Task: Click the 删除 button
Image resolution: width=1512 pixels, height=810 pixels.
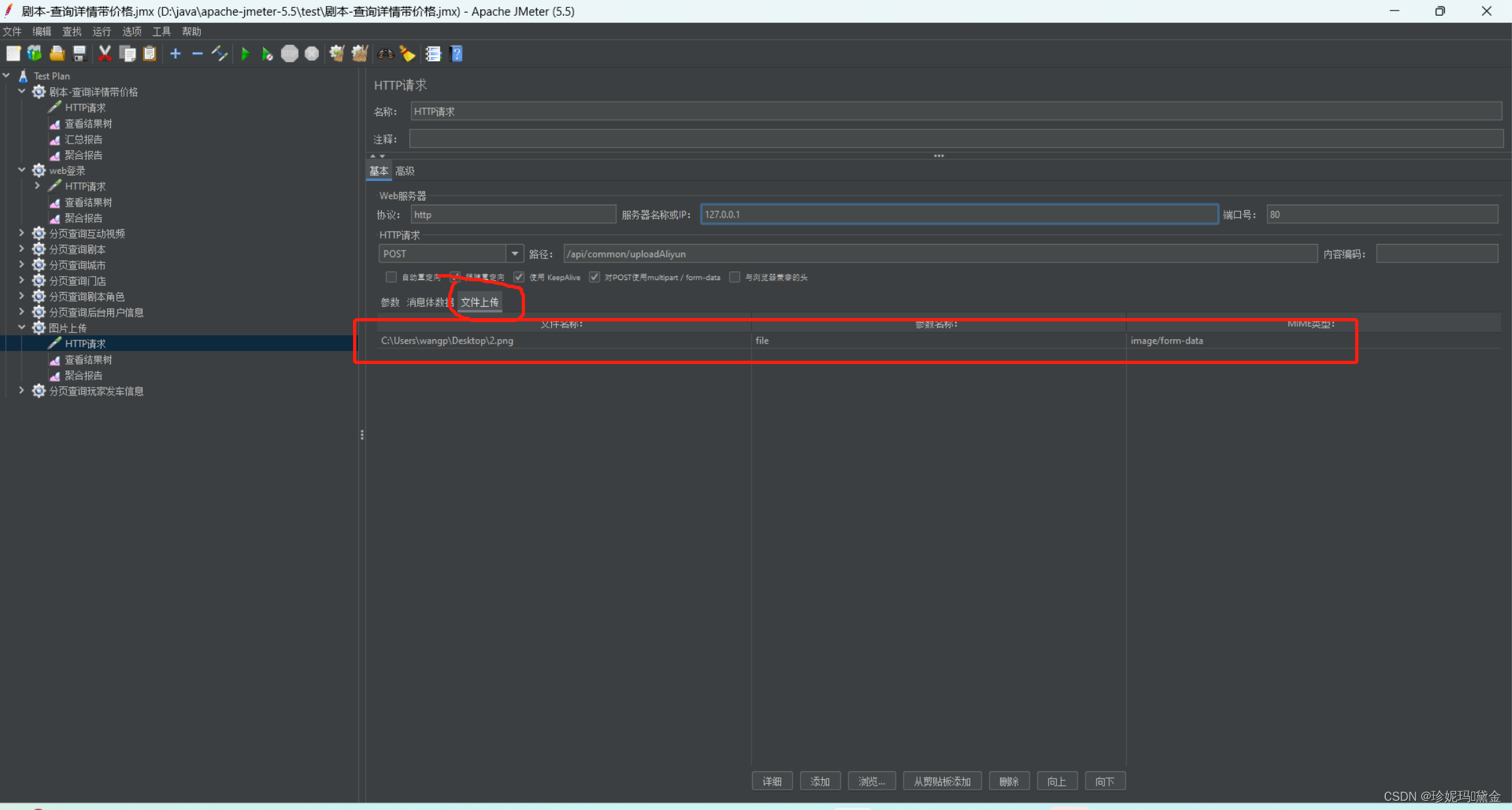Action: 1009,782
